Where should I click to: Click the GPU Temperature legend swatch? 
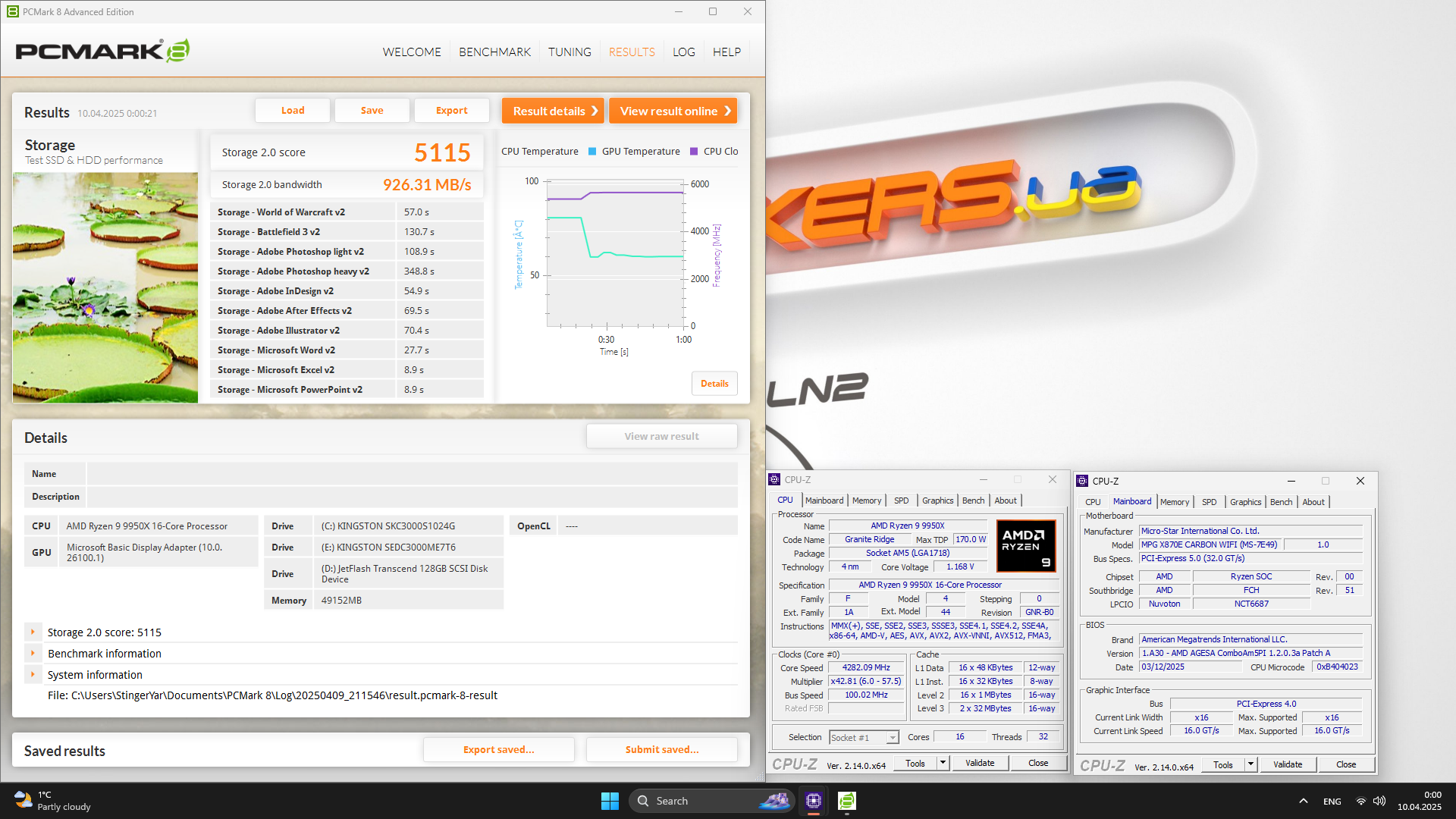pyautogui.click(x=592, y=152)
